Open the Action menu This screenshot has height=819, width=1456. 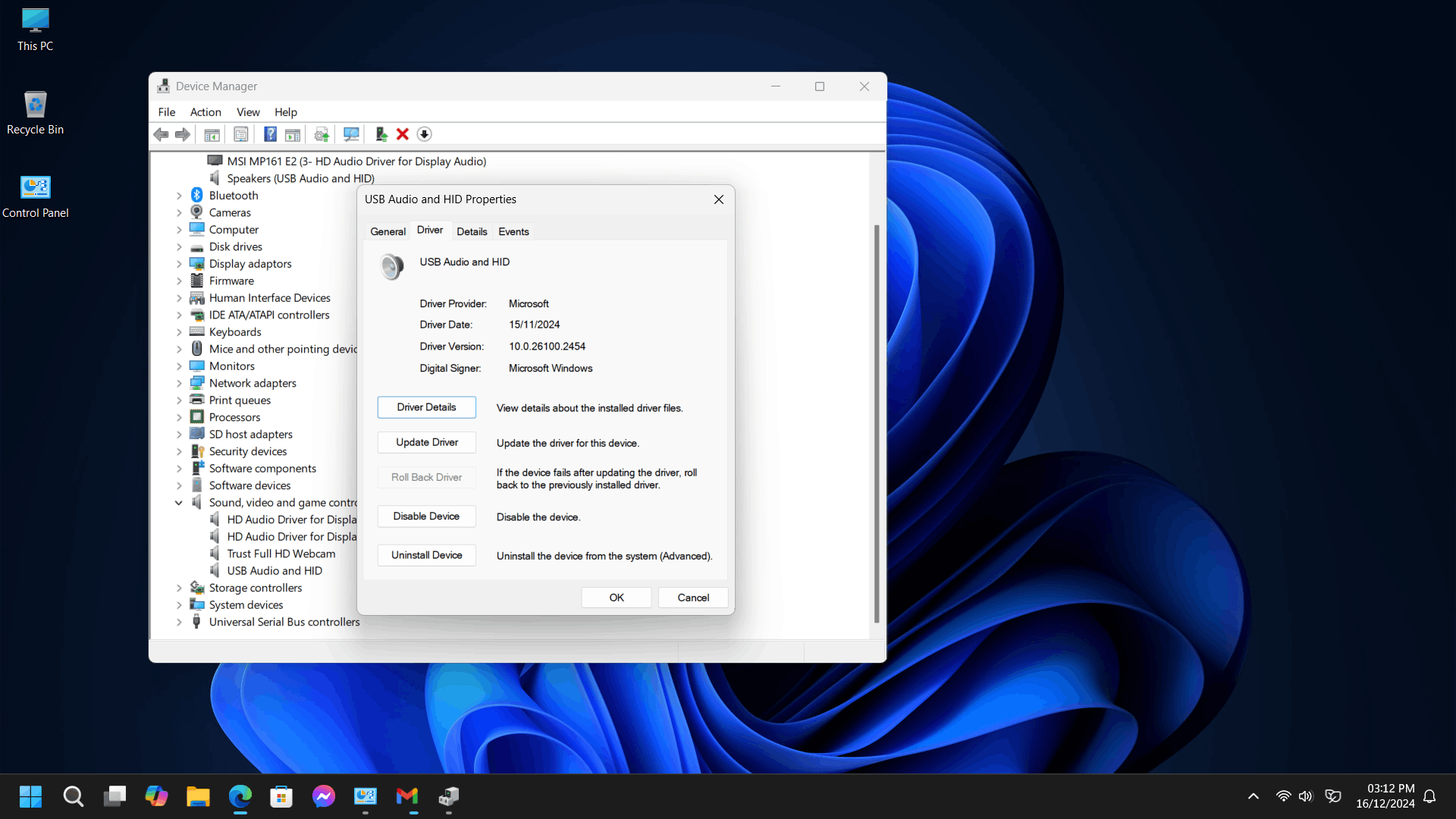[x=206, y=112]
